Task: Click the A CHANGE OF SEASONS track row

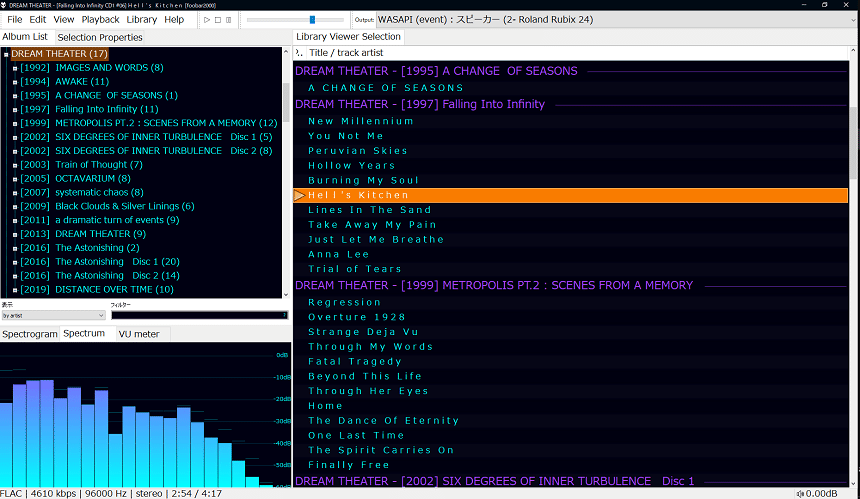Action: coord(570,88)
